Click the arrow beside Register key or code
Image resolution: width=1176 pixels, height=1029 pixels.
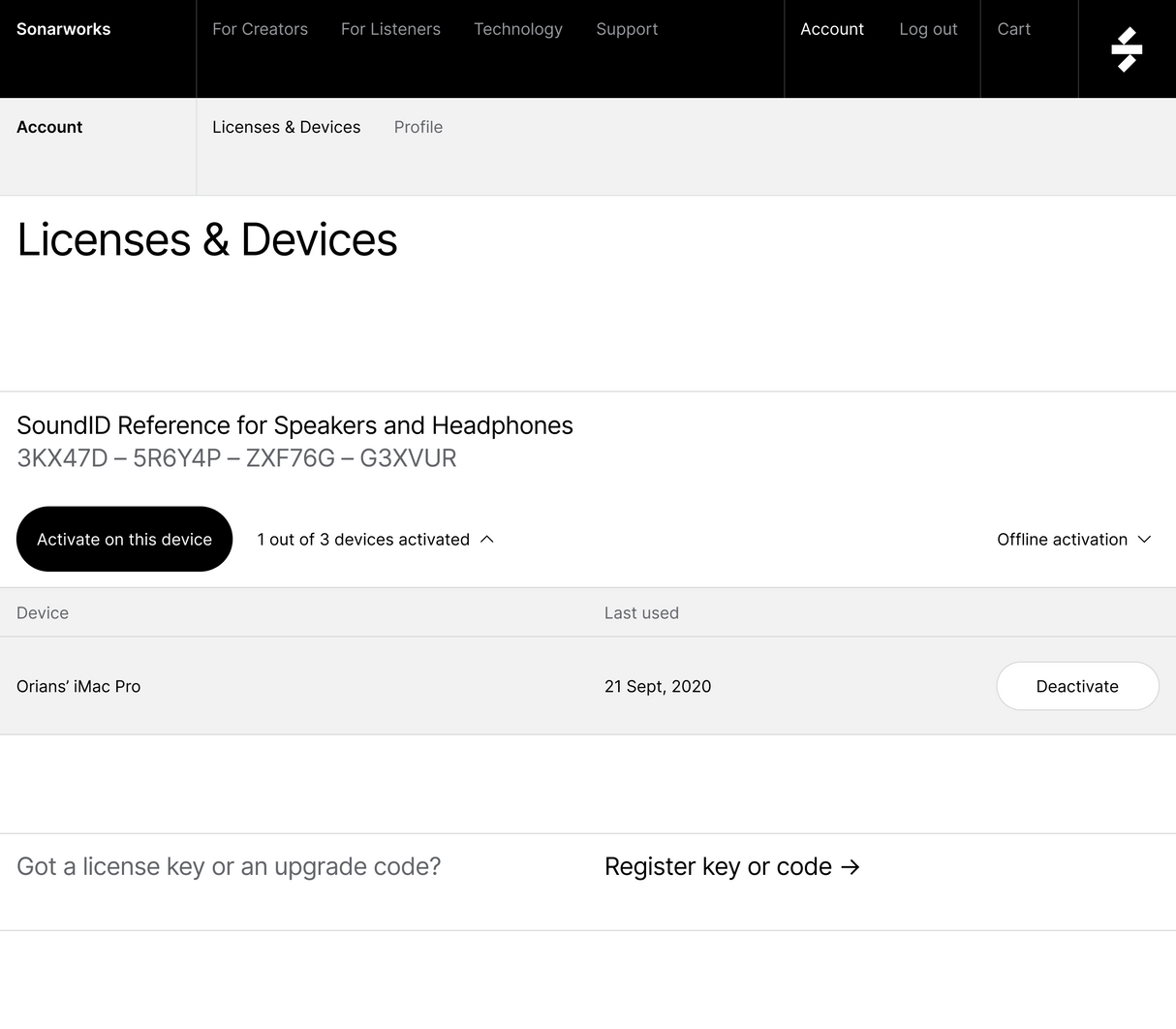click(851, 867)
